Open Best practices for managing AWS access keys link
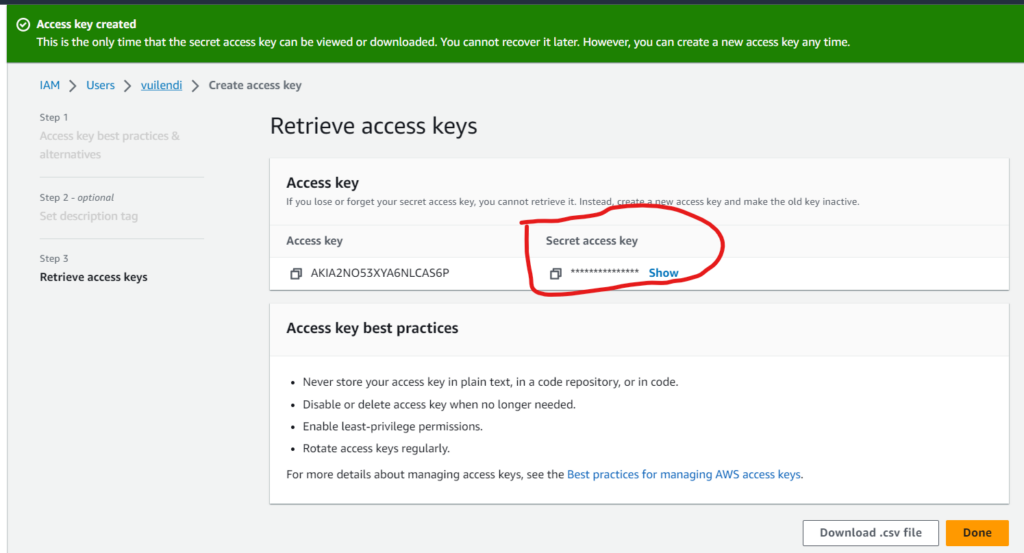Viewport: 1024px width, 553px height. tap(684, 475)
